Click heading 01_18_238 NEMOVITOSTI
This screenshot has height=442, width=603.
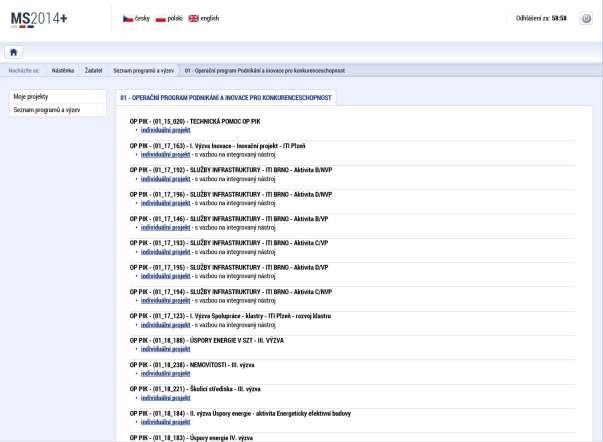(192, 365)
